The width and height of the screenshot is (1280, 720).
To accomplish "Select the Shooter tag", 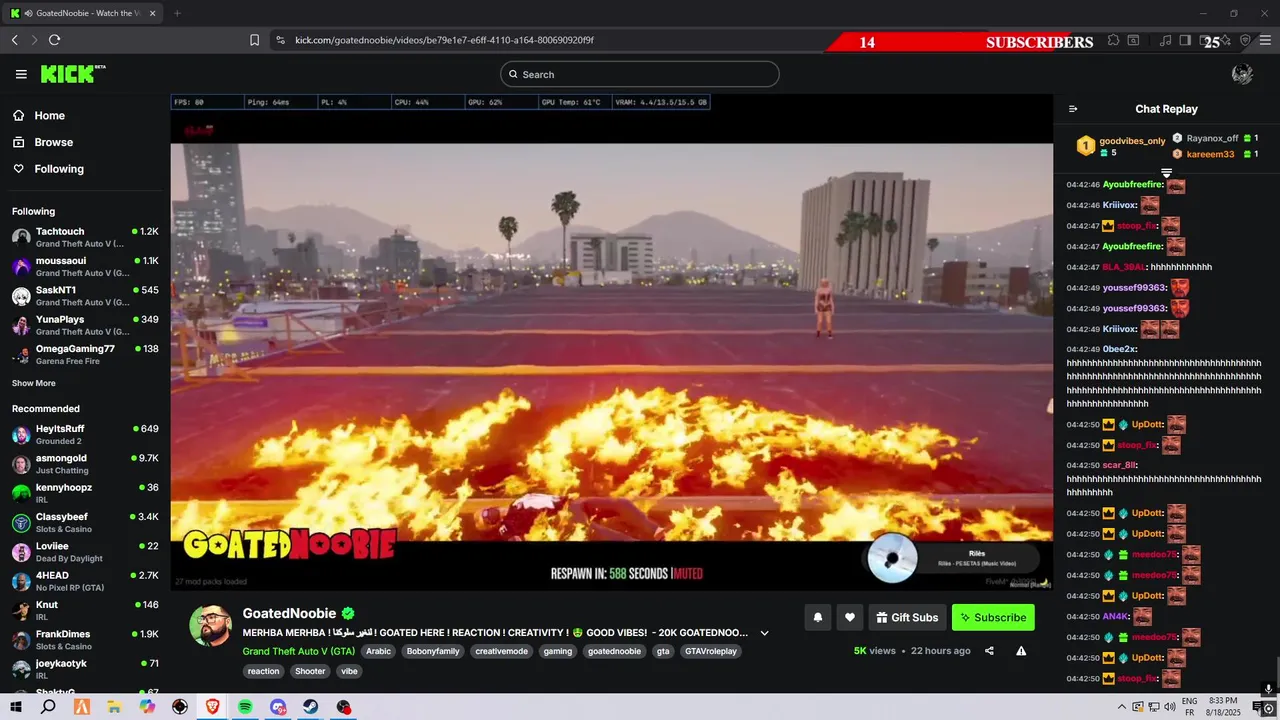I will [310, 672].
